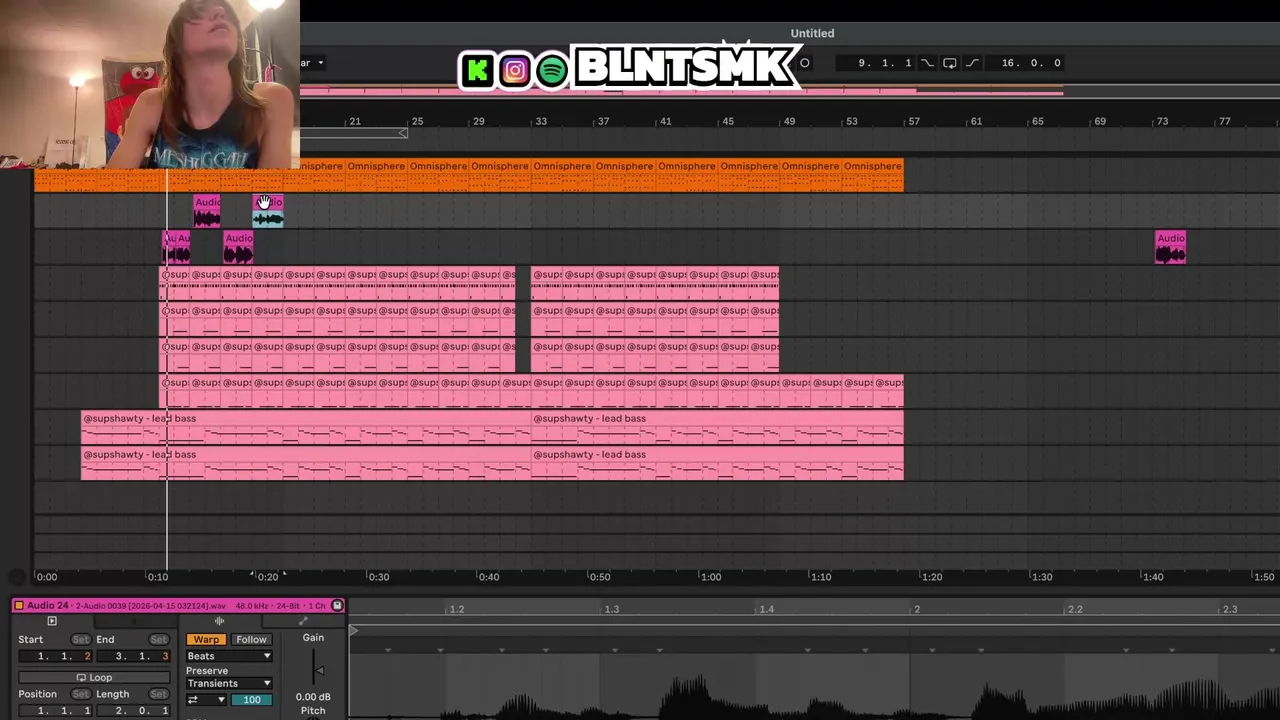Click the Audio 24 clip title bar

pos(178,605)
